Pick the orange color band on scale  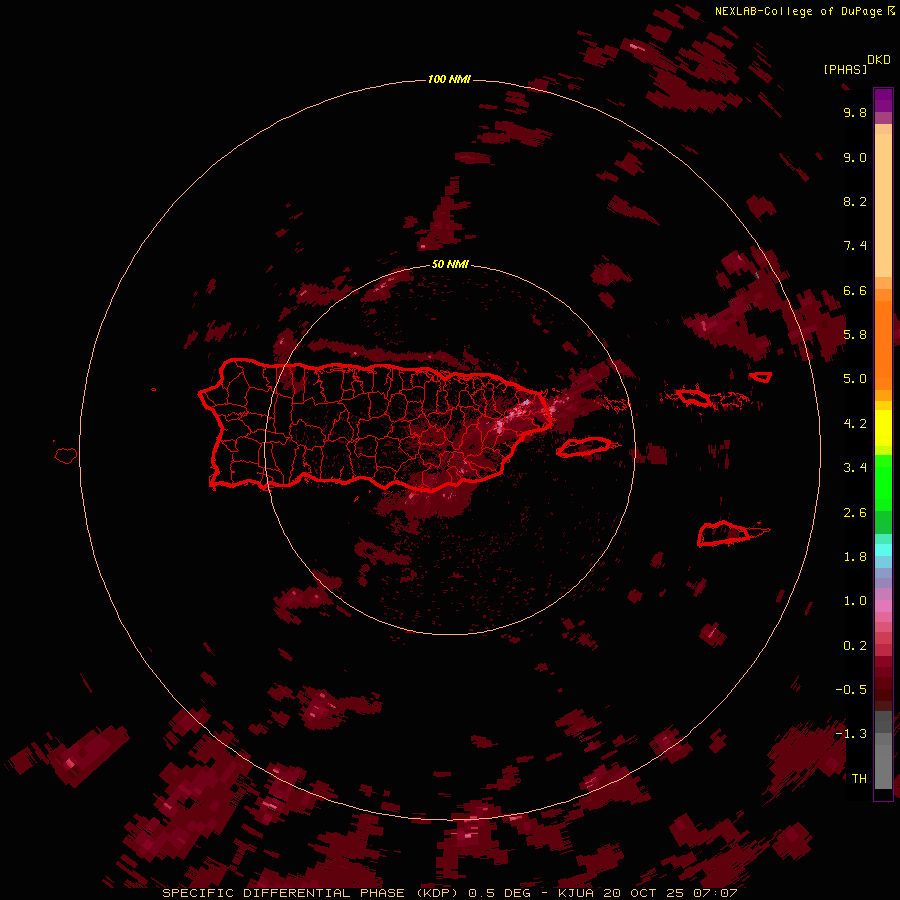(x=883, y=346)
